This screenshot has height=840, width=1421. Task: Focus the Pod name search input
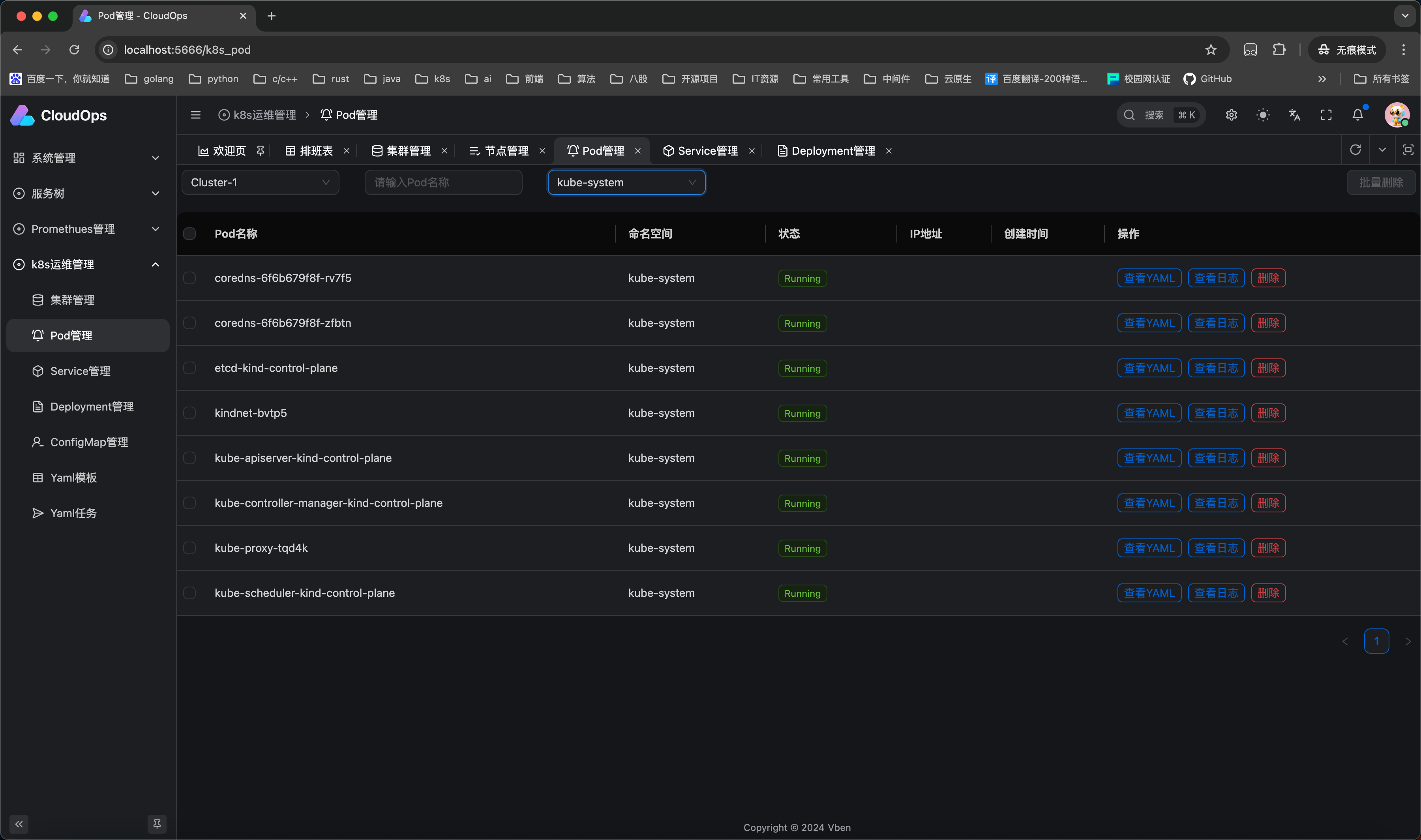pyautogui.click(x=443, y=182)
